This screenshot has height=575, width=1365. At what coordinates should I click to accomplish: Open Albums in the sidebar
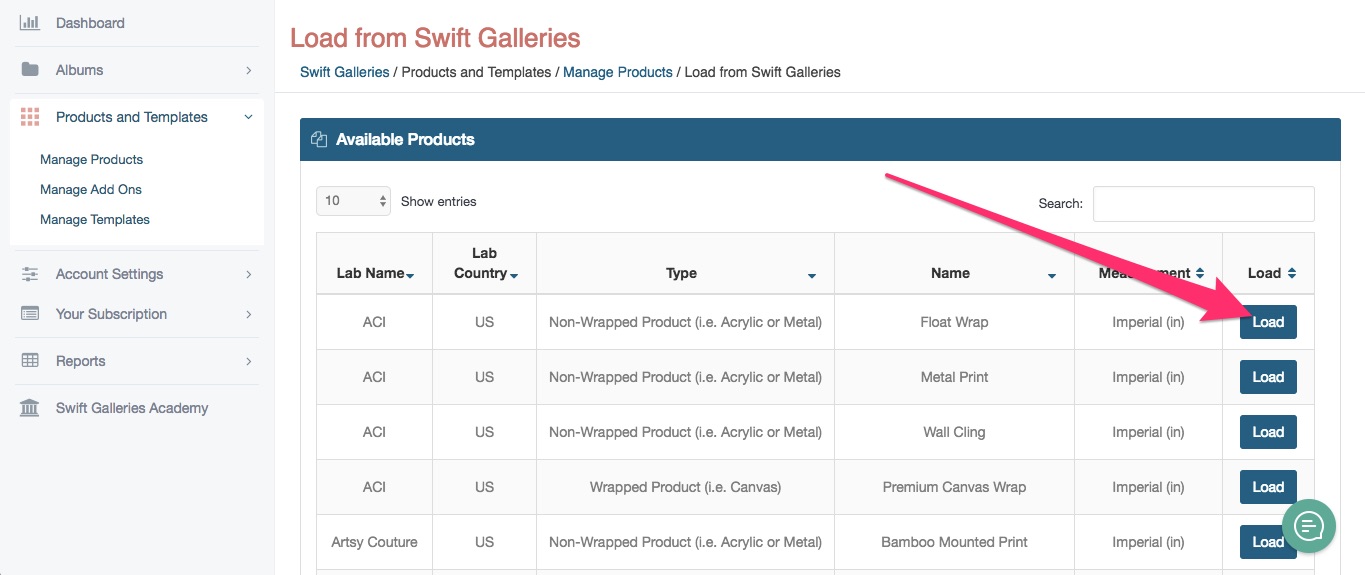tap(79, 70)
